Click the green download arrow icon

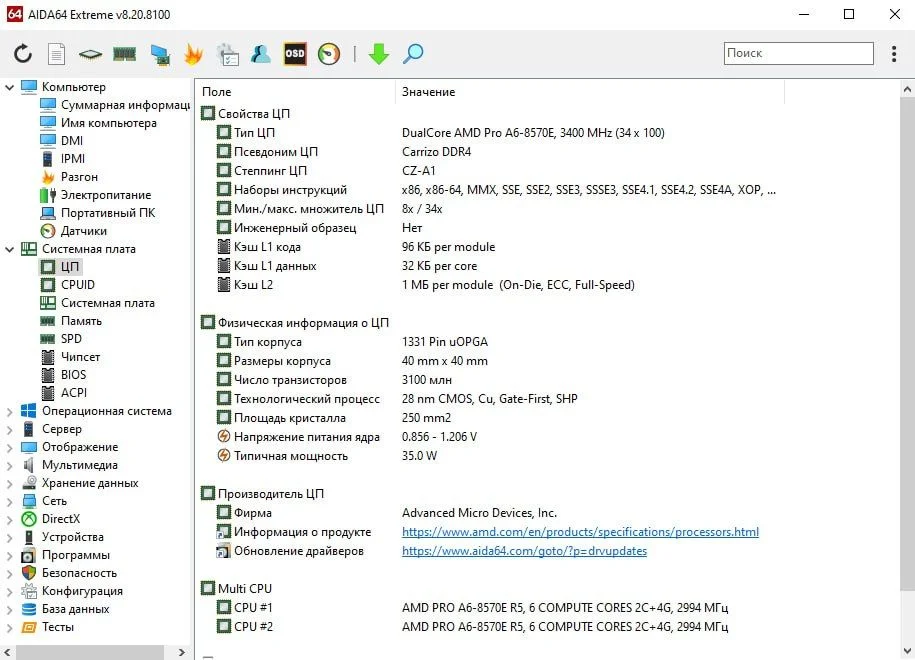[x=379, y=54]
